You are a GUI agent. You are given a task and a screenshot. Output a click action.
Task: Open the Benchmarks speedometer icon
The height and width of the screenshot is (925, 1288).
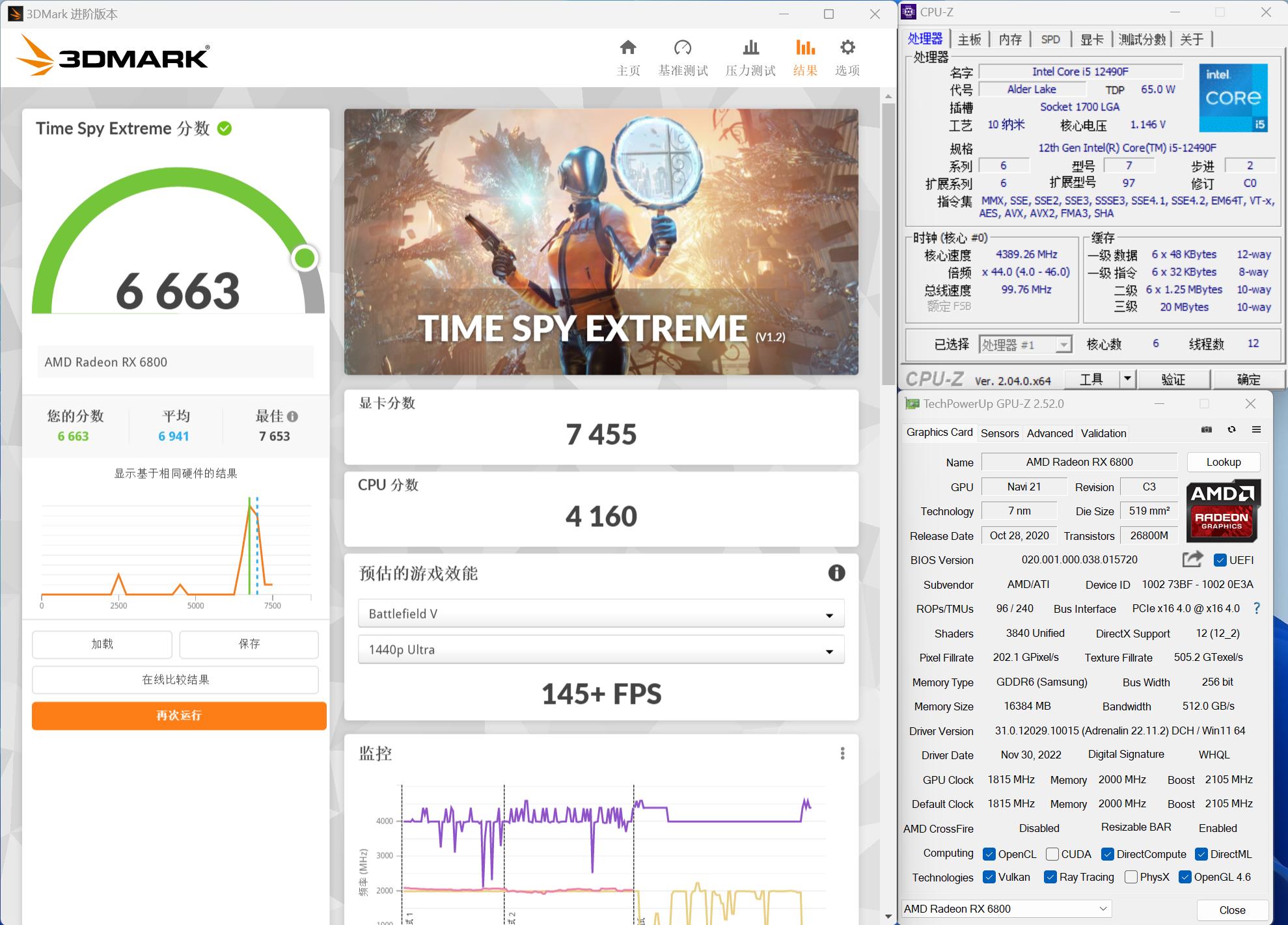tap(682, 48)
